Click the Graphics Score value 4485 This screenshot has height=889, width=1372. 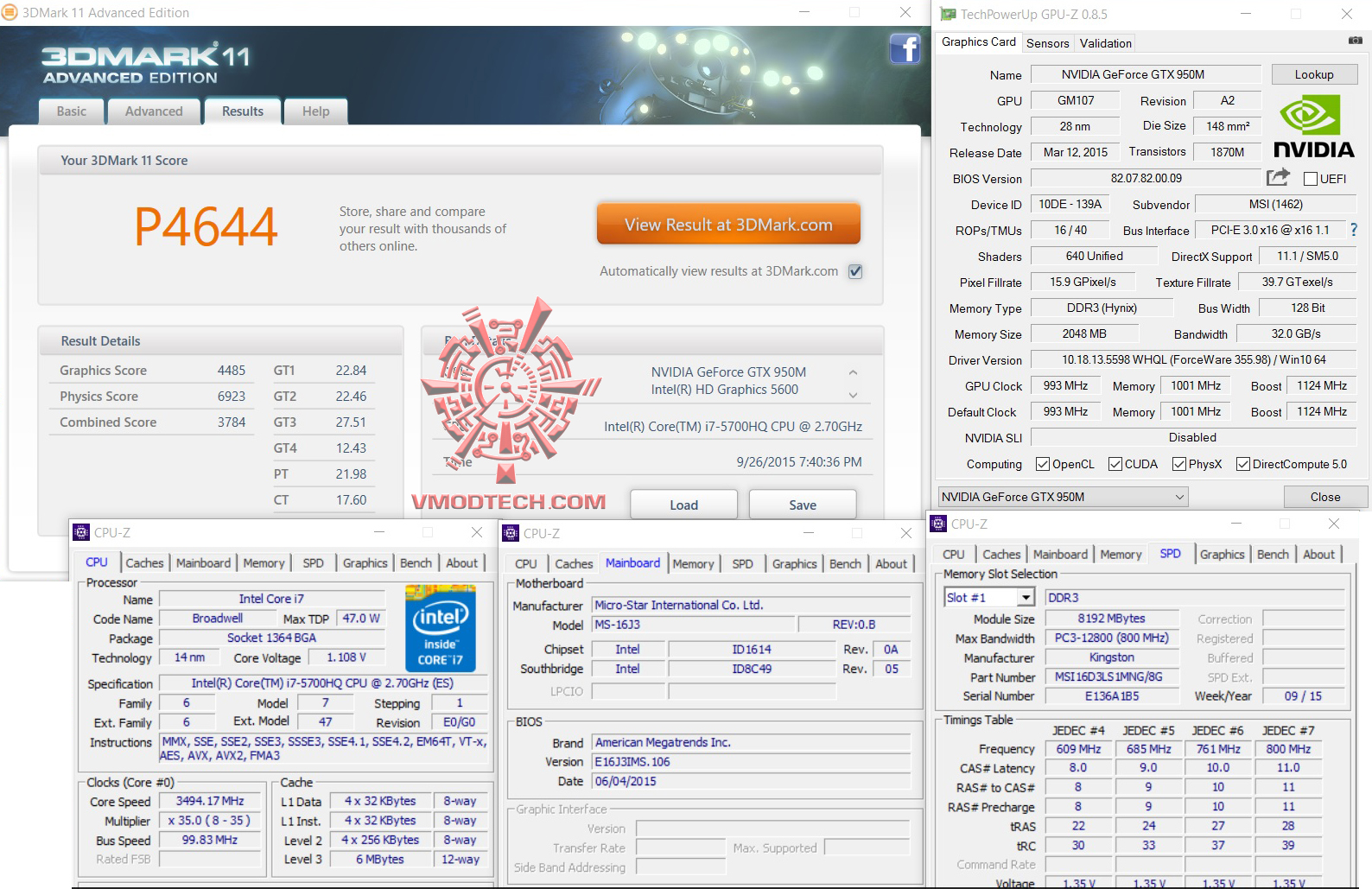coord(232,371)
